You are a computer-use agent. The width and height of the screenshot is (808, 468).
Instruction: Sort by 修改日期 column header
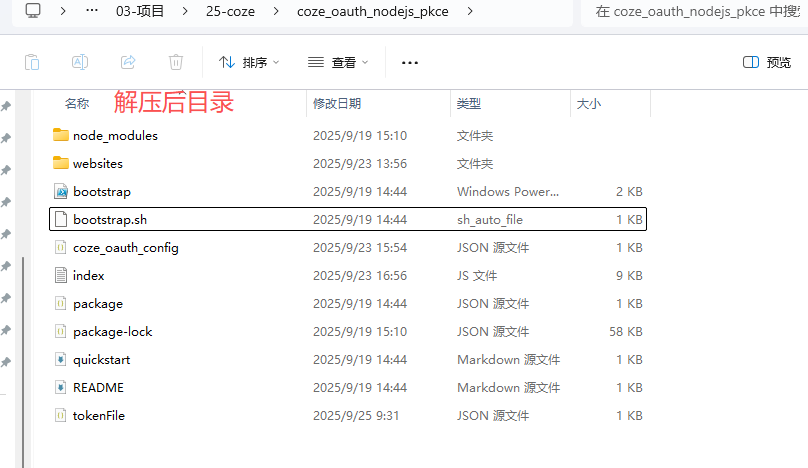pyautogui.click(x=337, y=104)
